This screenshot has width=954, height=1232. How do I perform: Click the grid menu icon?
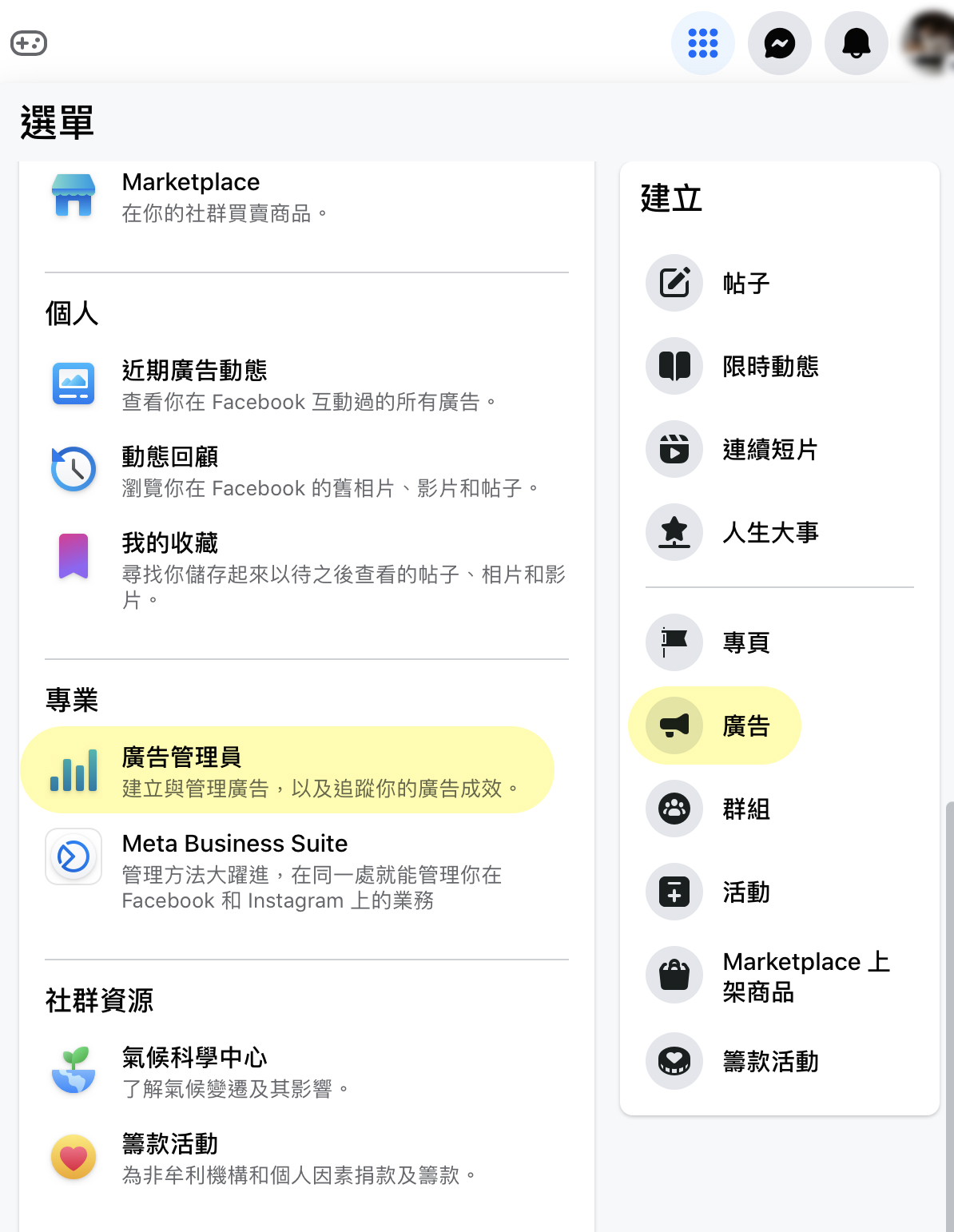coord(702,43)
